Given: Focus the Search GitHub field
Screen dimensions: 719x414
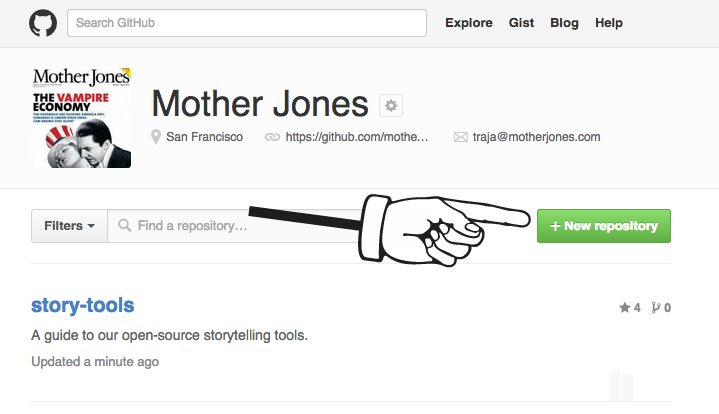Looking at the screenshot, I should pos(247,23).
